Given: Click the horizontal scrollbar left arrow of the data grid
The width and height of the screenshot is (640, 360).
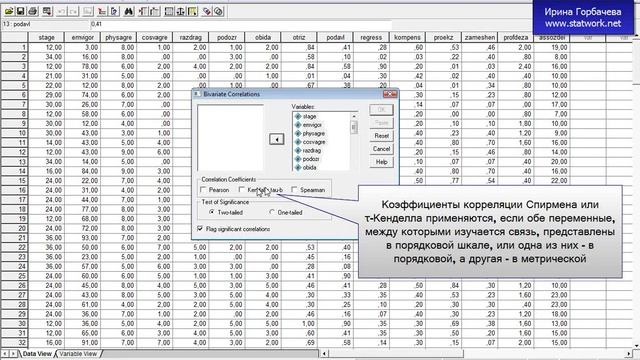Looking at the screenshot, I should pos(324,354).
